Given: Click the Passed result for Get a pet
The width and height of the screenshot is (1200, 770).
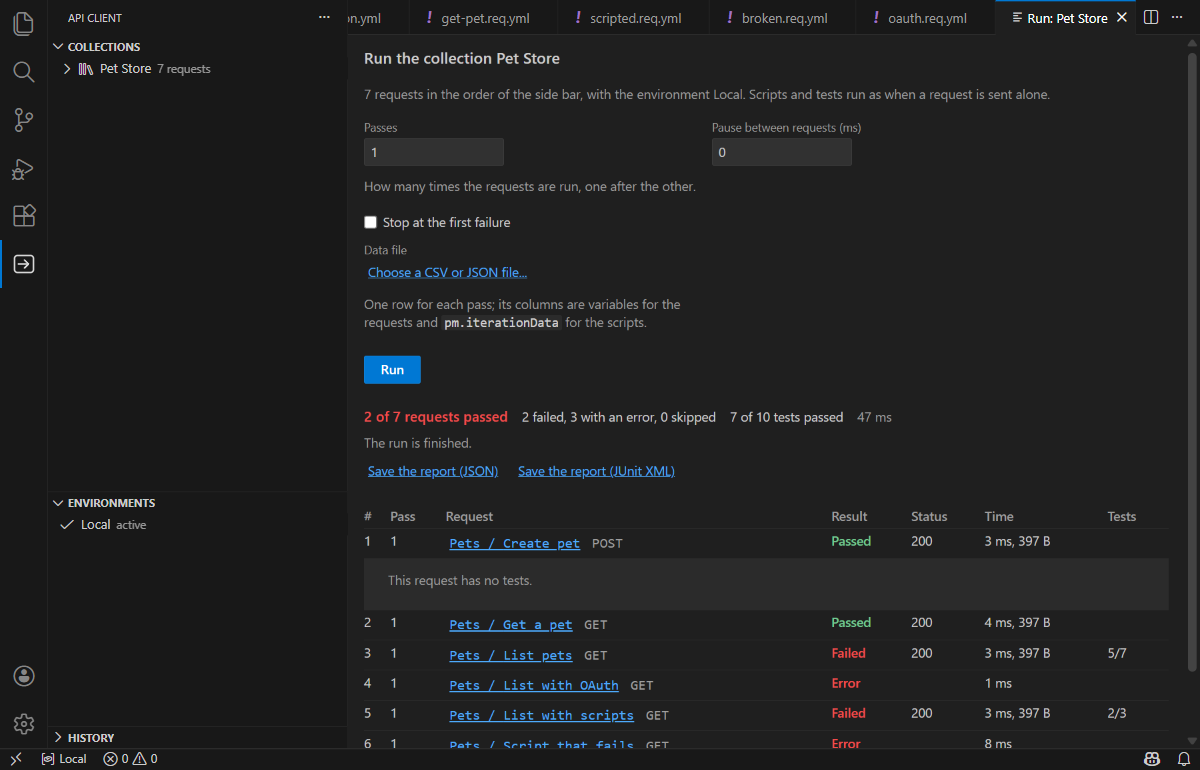Looking at the screenshot, I should click(x=852, y=622).
